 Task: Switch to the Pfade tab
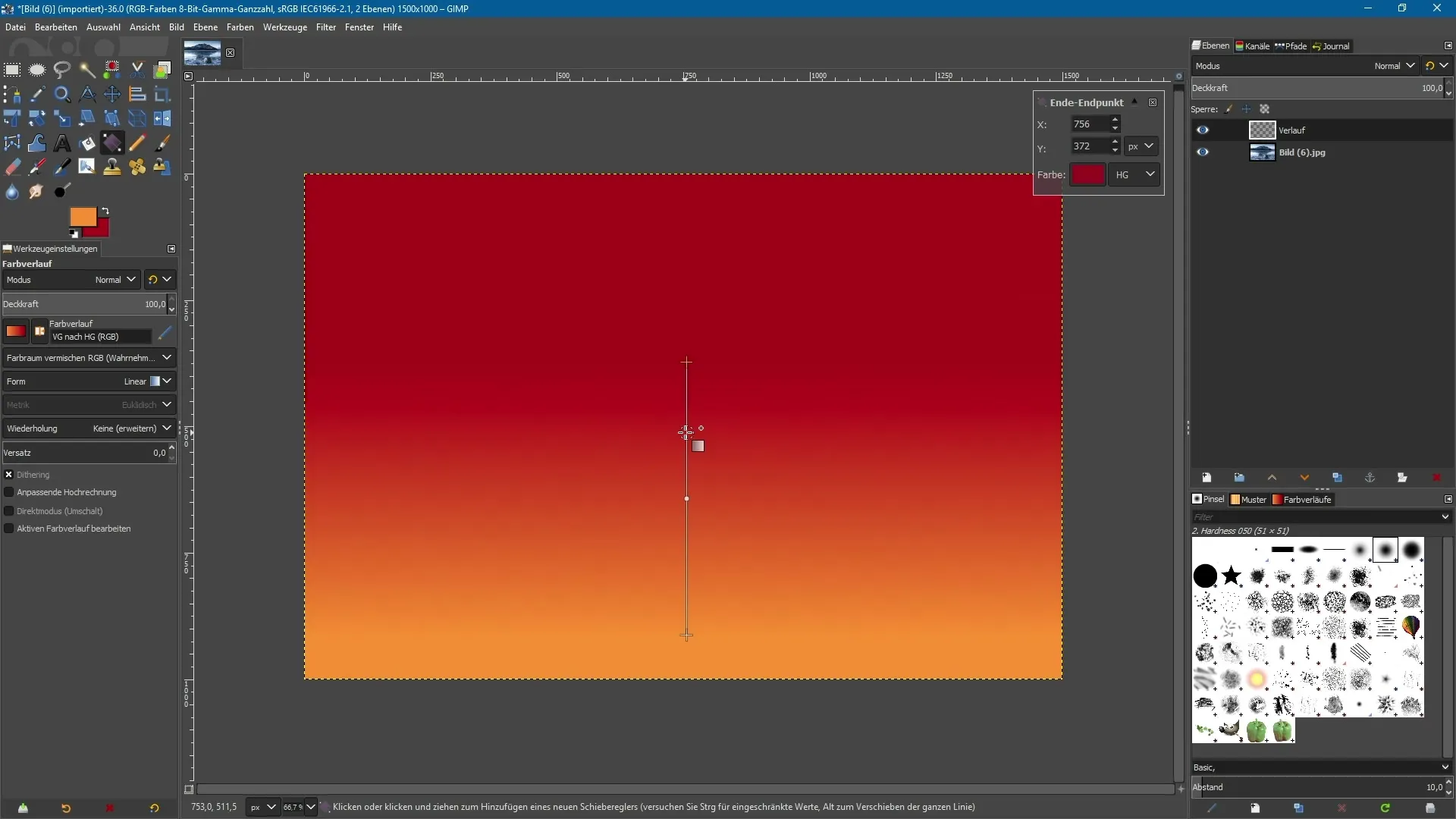[1291, 46]
